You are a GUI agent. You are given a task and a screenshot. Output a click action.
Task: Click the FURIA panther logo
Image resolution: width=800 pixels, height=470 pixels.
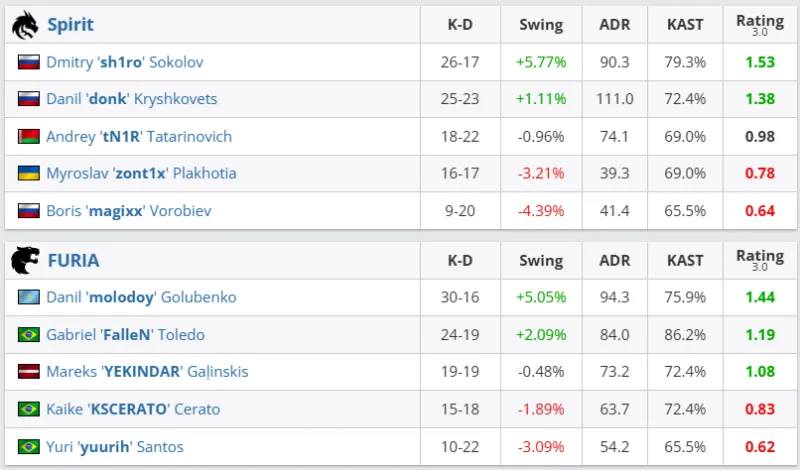coord(25,261)
